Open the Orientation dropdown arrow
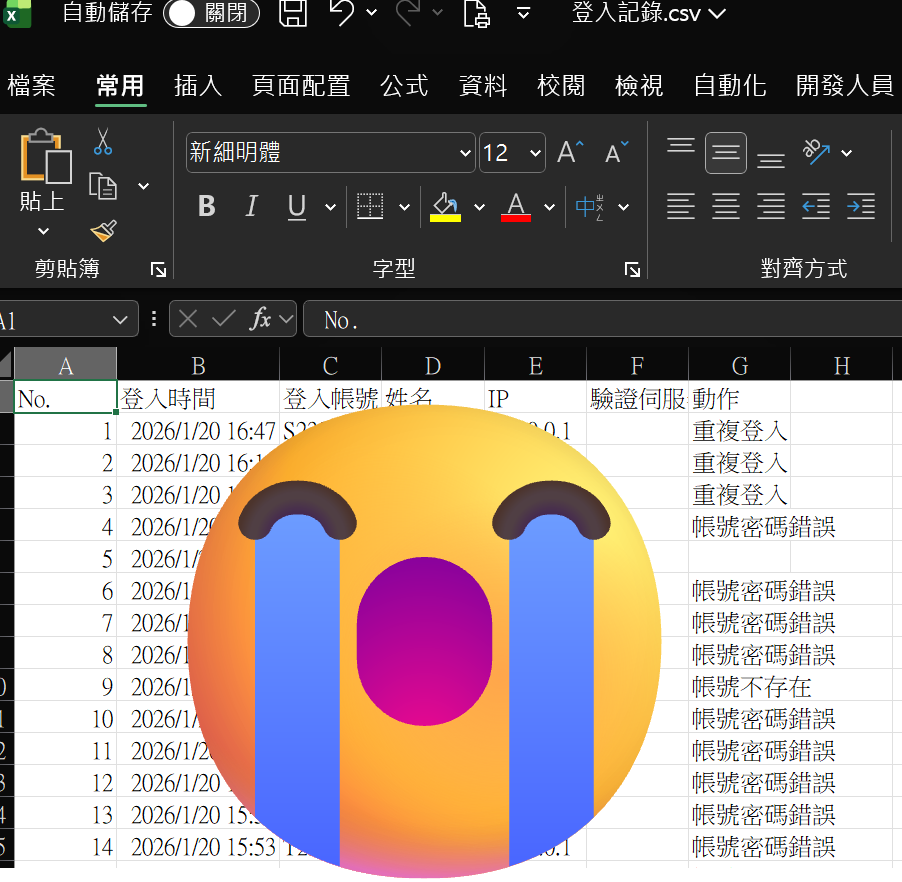This screenshot has width=902, height=882. coord(846,153)
